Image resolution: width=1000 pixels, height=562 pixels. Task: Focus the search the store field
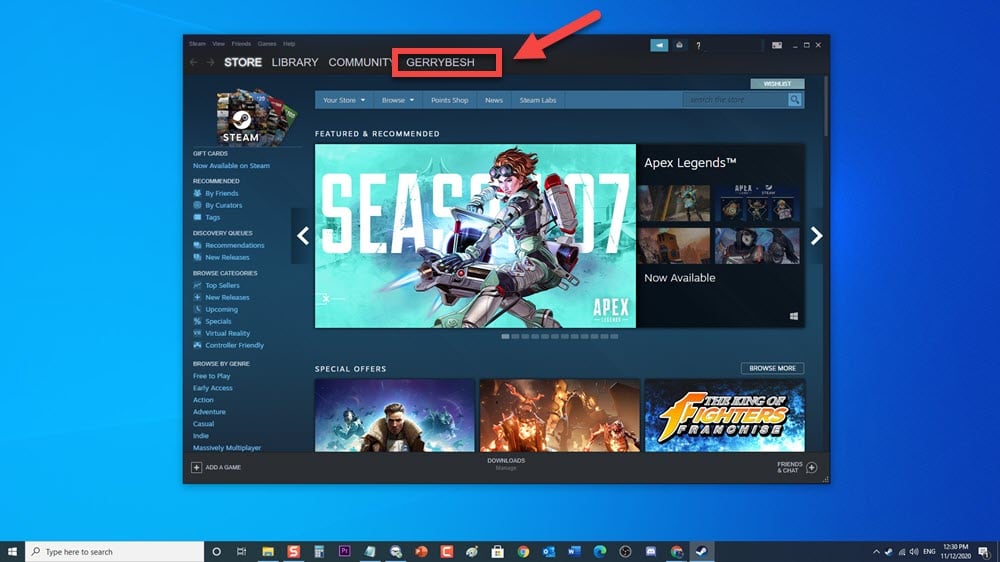[735, 100]
